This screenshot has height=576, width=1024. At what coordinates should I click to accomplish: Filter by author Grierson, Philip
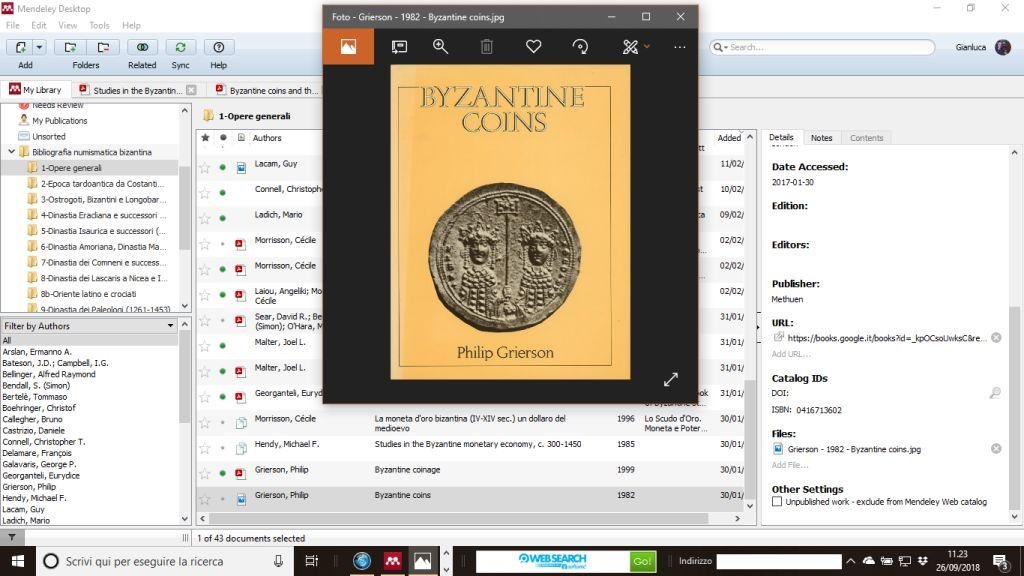(x=29, y=487)
